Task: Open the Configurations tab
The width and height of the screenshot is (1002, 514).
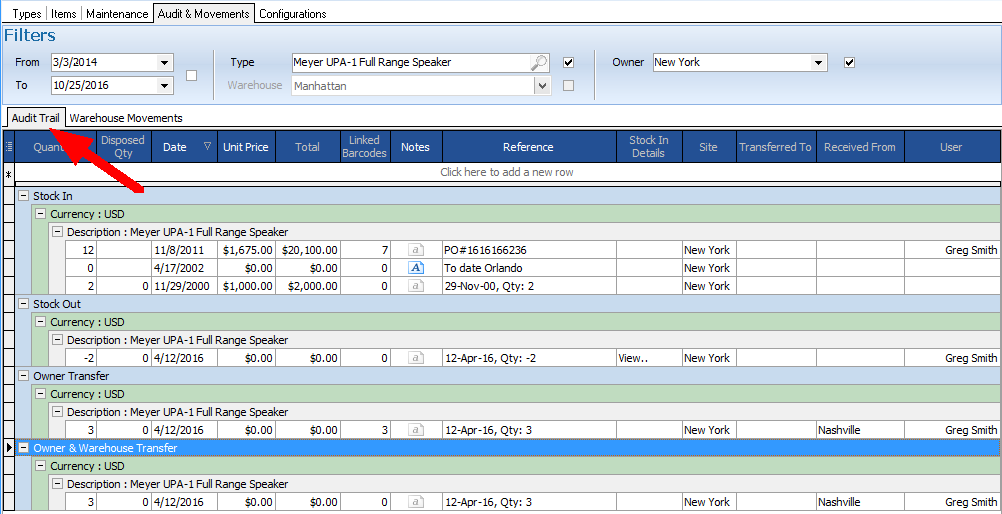Action: coord(292,14)
